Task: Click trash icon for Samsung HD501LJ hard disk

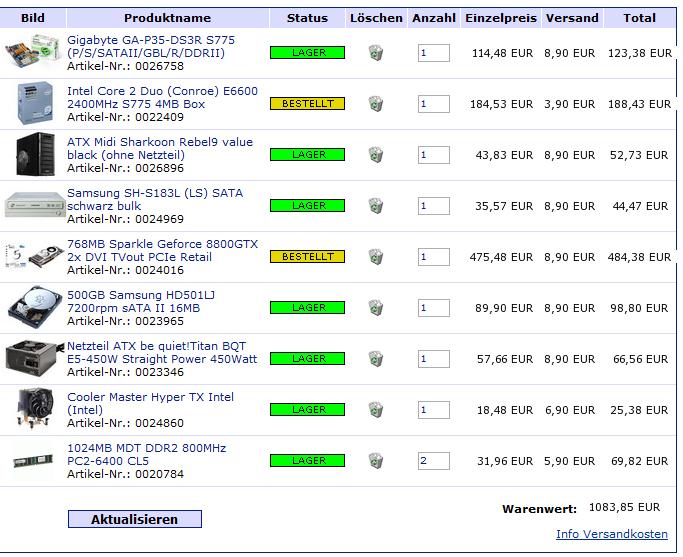Action: pos(375,307)
